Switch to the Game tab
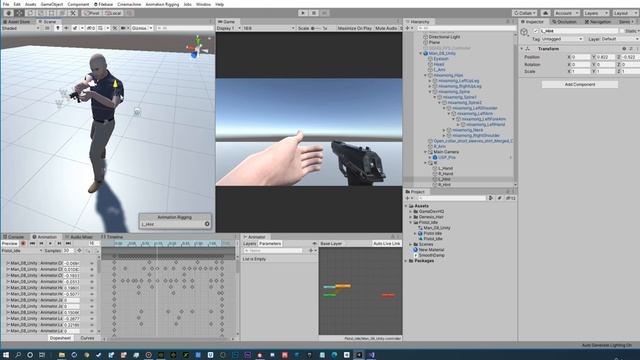 coord(227,22)
